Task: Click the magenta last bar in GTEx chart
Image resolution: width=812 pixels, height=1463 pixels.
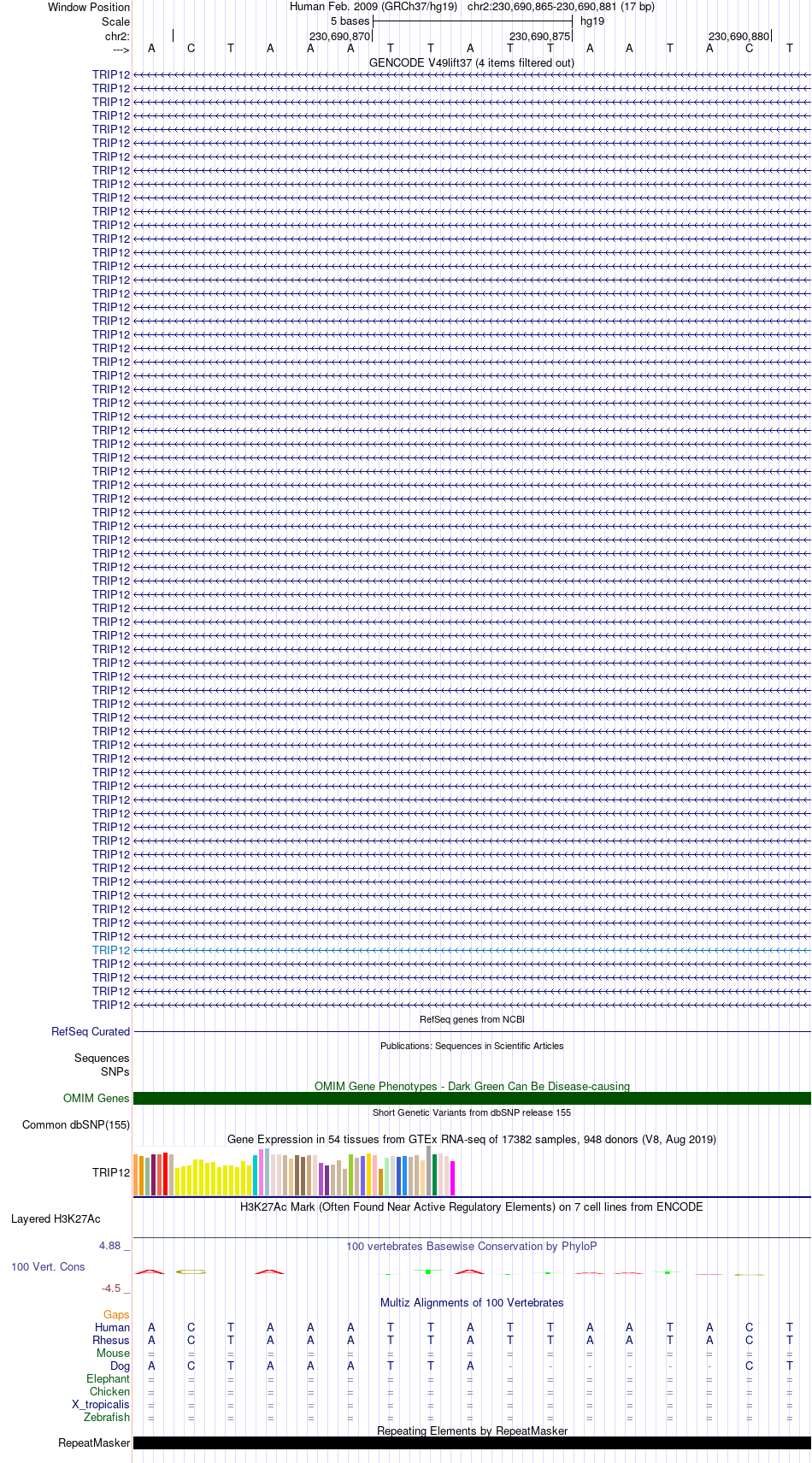Action: click(452, 1177)
